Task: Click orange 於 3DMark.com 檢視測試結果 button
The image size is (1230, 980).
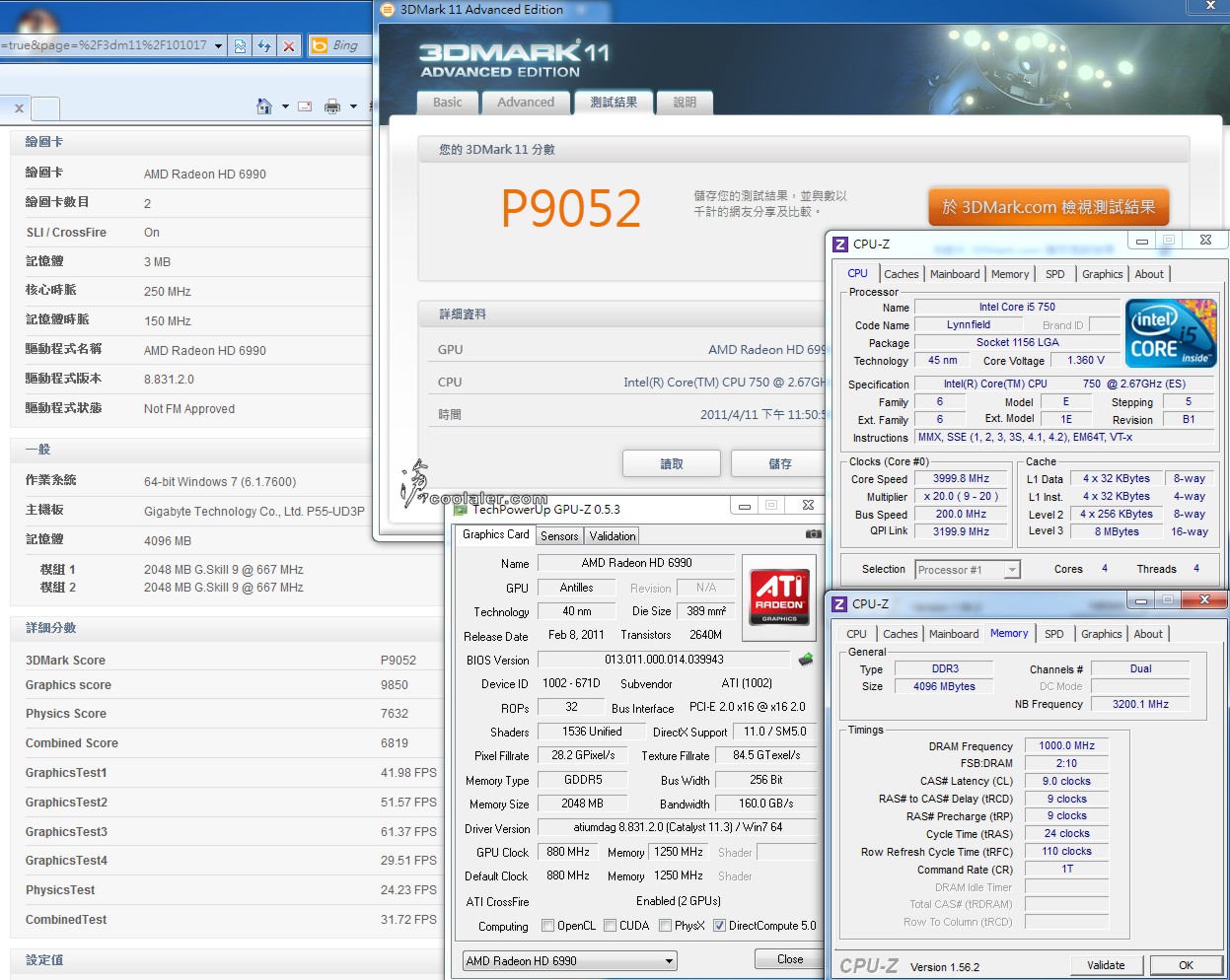Action: click(x=1049, y=207)
